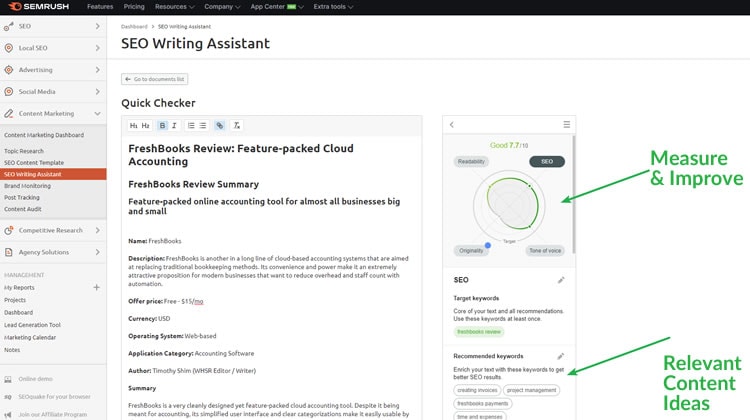This screenshot has height=420, width=750.
Task: Open the hamburger menu in the score panel
Action: tap(566, 125)
